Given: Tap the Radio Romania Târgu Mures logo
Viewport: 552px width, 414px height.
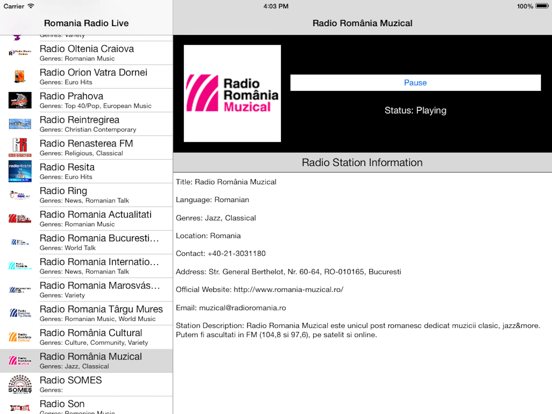Looking at the screenshot, I should pos(20,313).
